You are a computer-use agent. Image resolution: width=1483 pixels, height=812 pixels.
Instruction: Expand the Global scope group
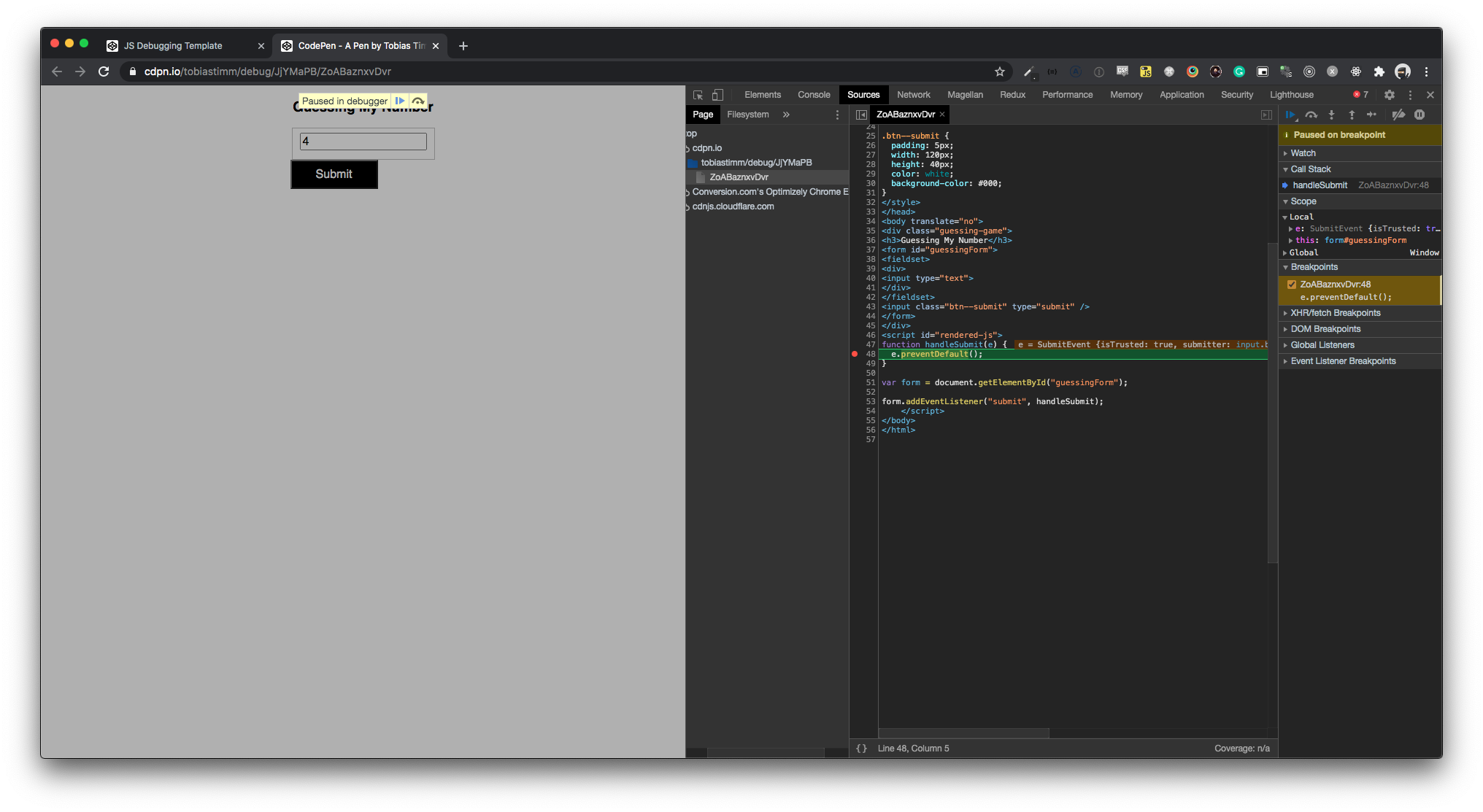[1360, 252]
